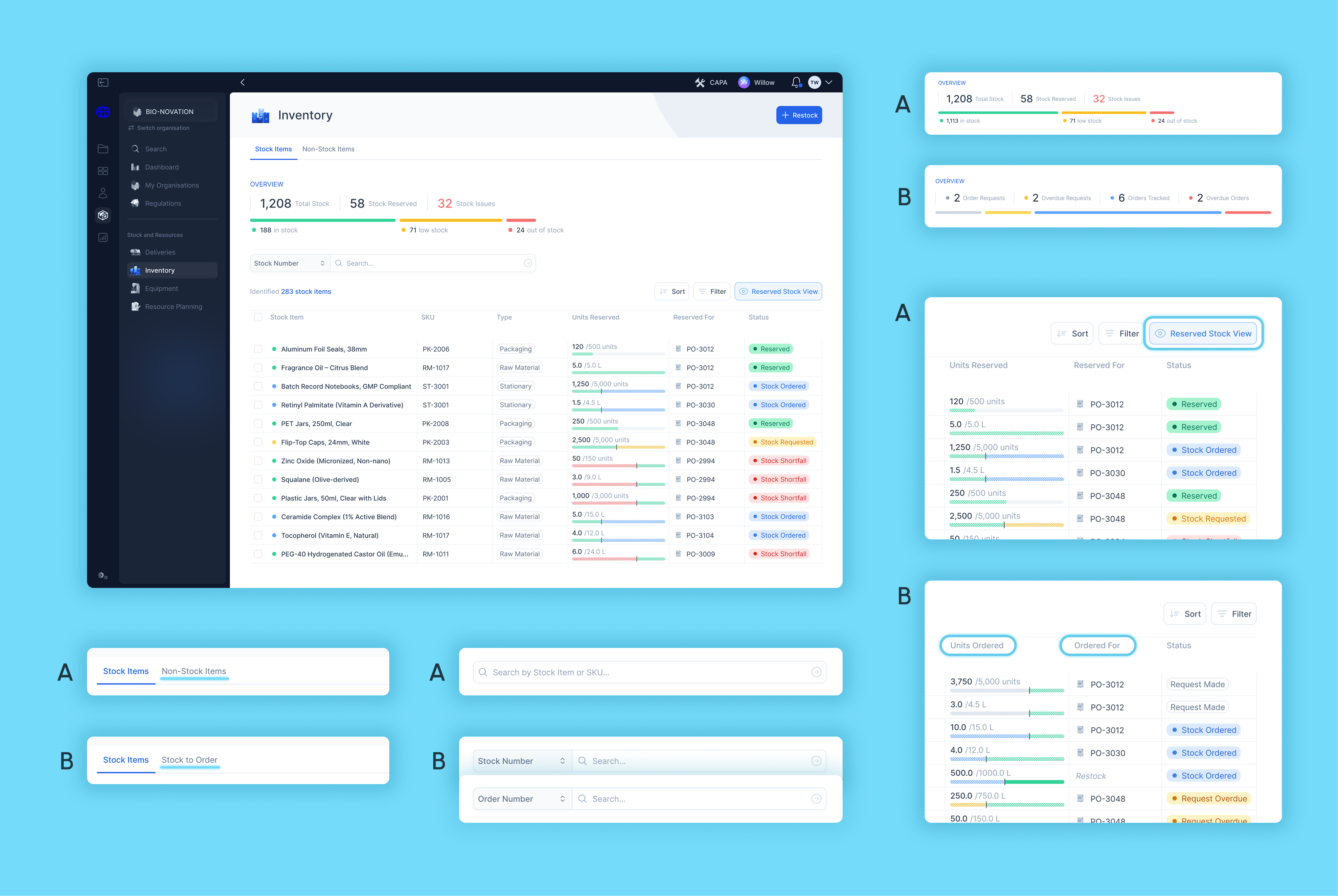Tick the select-all checkbox in table header
The image size is (1338, 896).
tap(258, 317)
